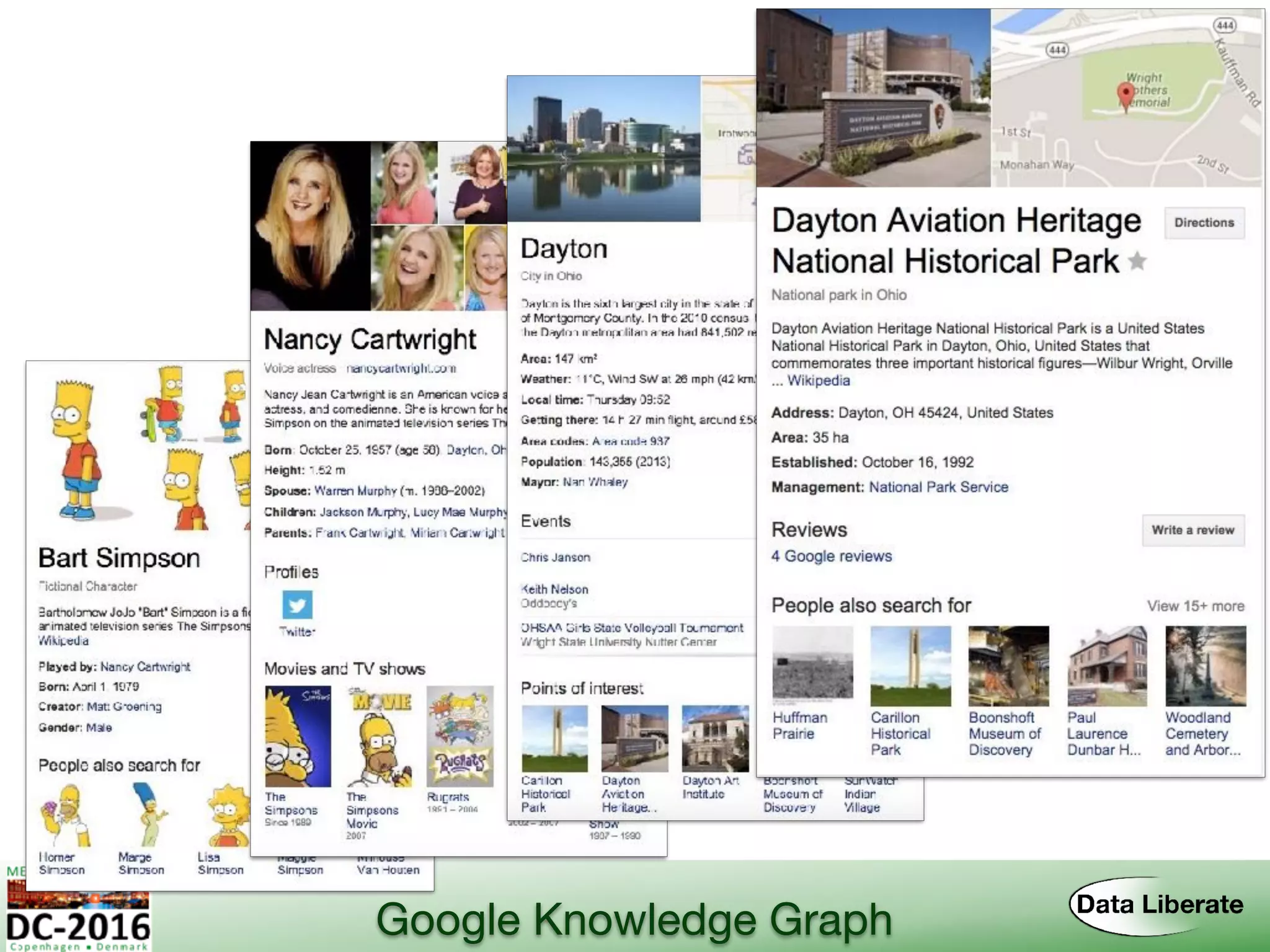This screenshot has width=1270, height=952.
Task: Open the Huffman Prairie thumbnail
Action: tap(812, 666)
